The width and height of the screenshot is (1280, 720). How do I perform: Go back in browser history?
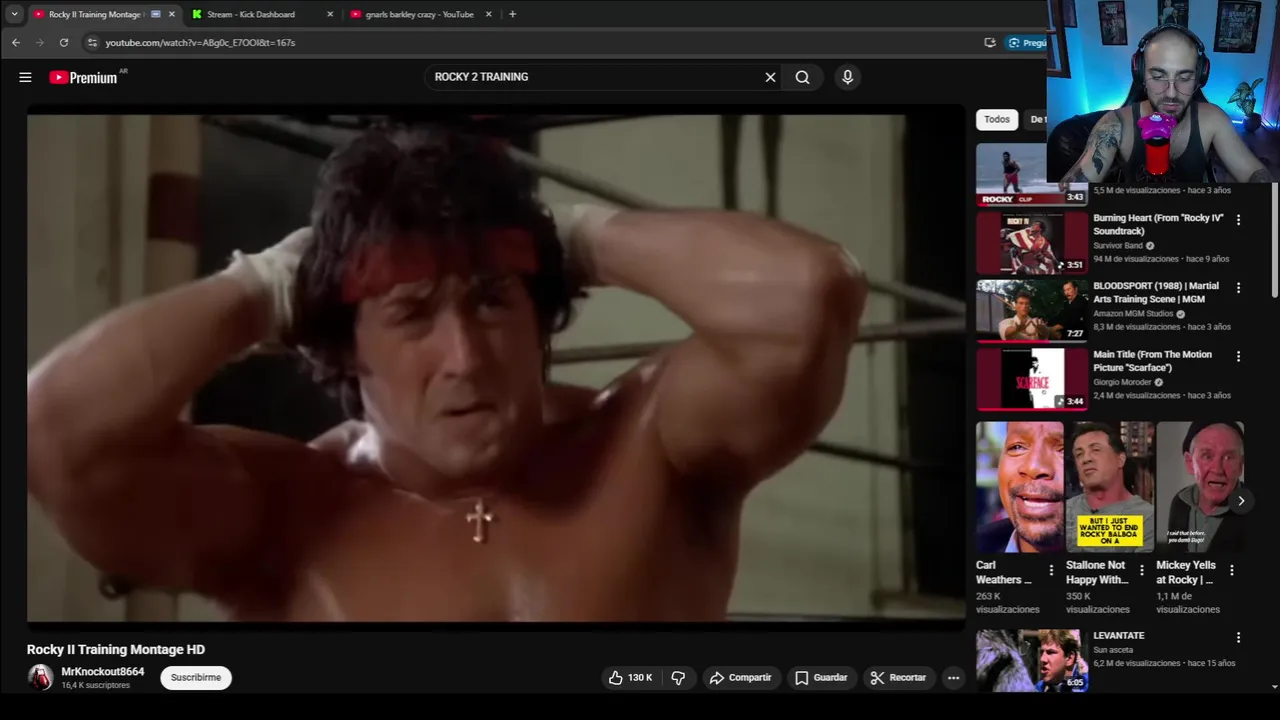pos(16,43)
